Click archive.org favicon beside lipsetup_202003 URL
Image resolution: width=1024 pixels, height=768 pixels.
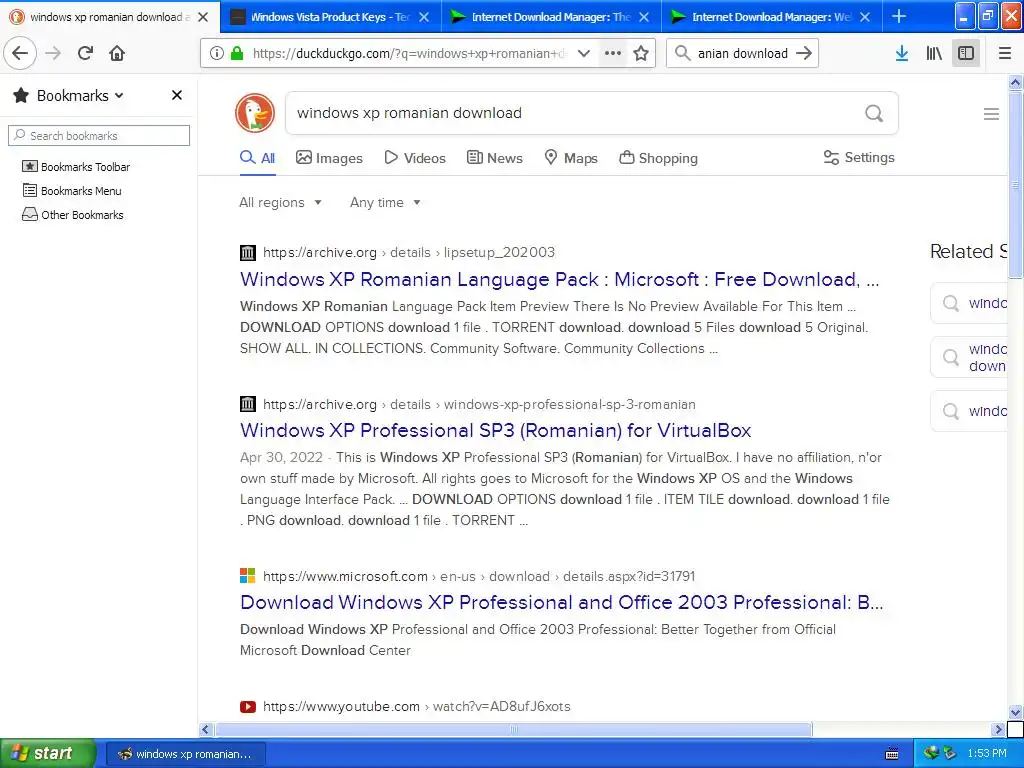tap(248, 252)
